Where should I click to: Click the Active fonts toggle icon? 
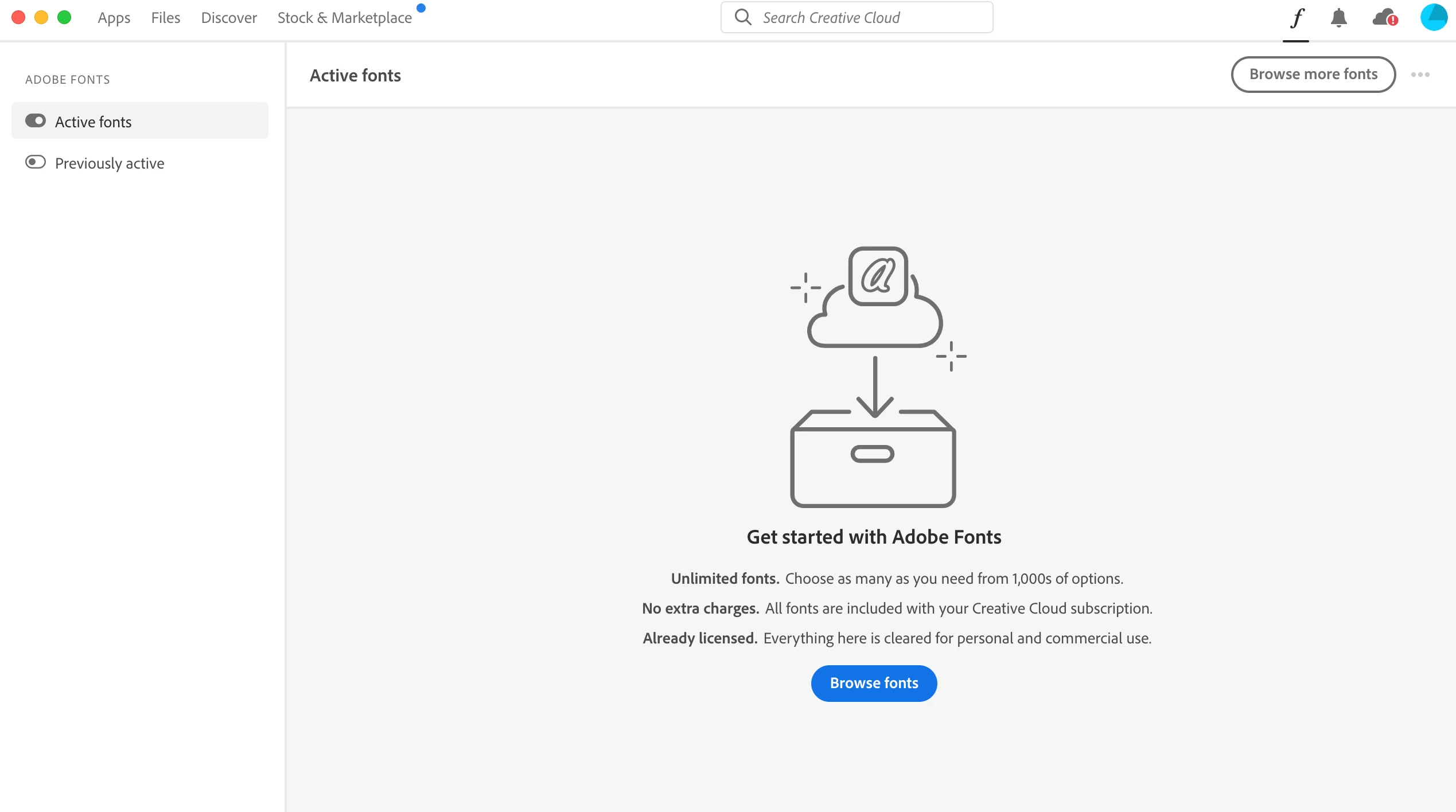pyautogui.click(x=36, y=121)
